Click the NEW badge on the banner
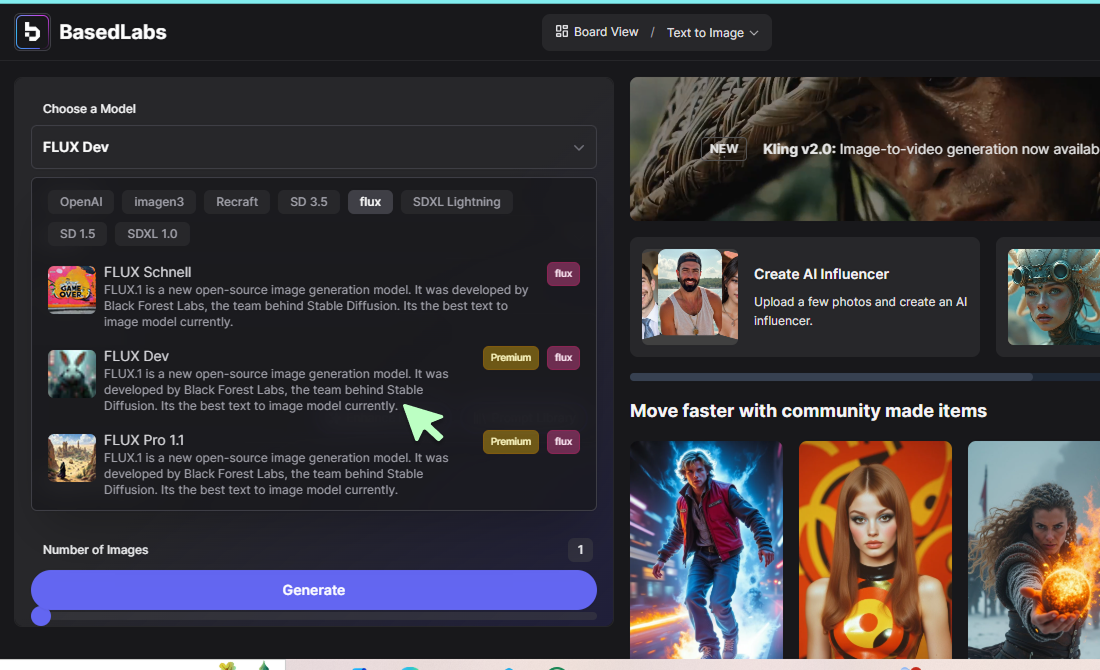The height and width of the screenshot is (670, 1100). pyautogui.click(x=723, y=149)
